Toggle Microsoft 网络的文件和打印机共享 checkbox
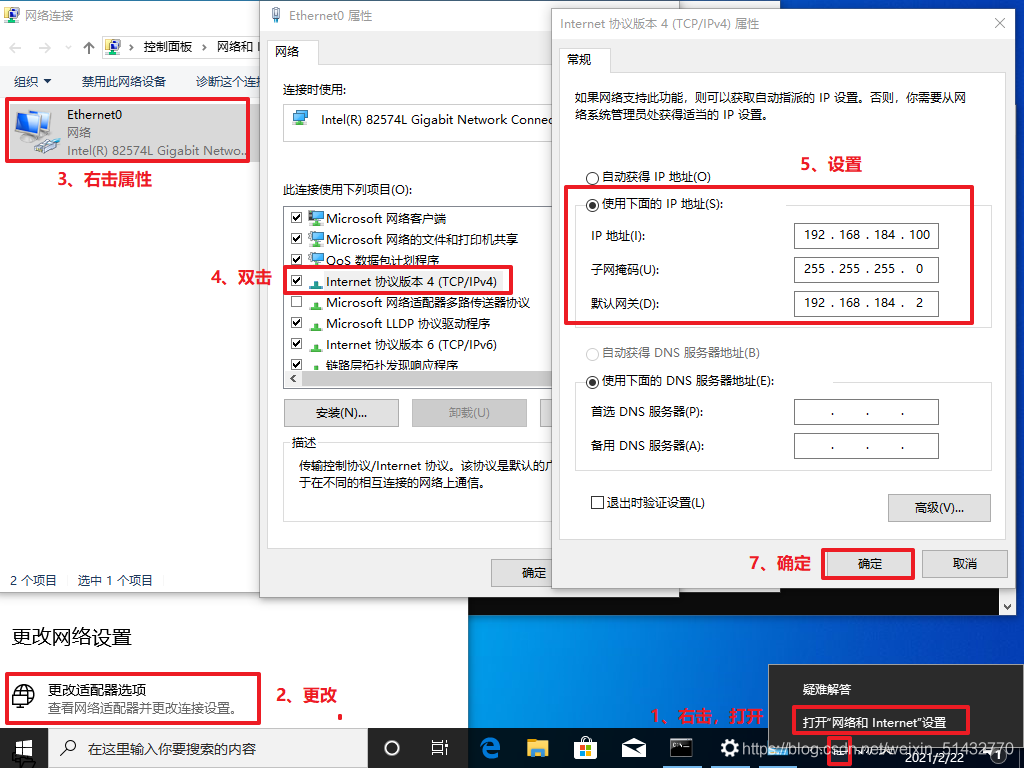The height and width of the screenshot is (768, 1024). pos(296,238)
